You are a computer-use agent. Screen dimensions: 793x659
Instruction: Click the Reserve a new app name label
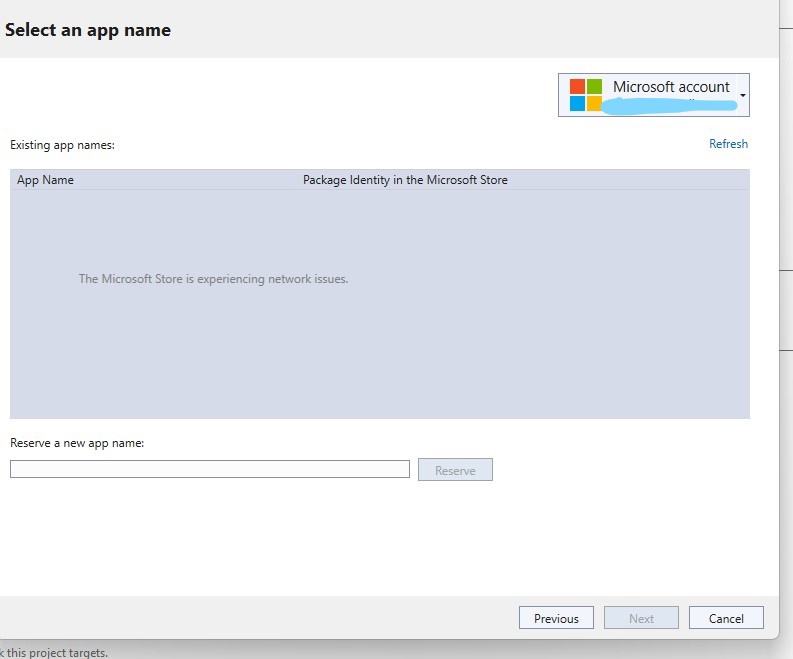click(x=77, y=443)
